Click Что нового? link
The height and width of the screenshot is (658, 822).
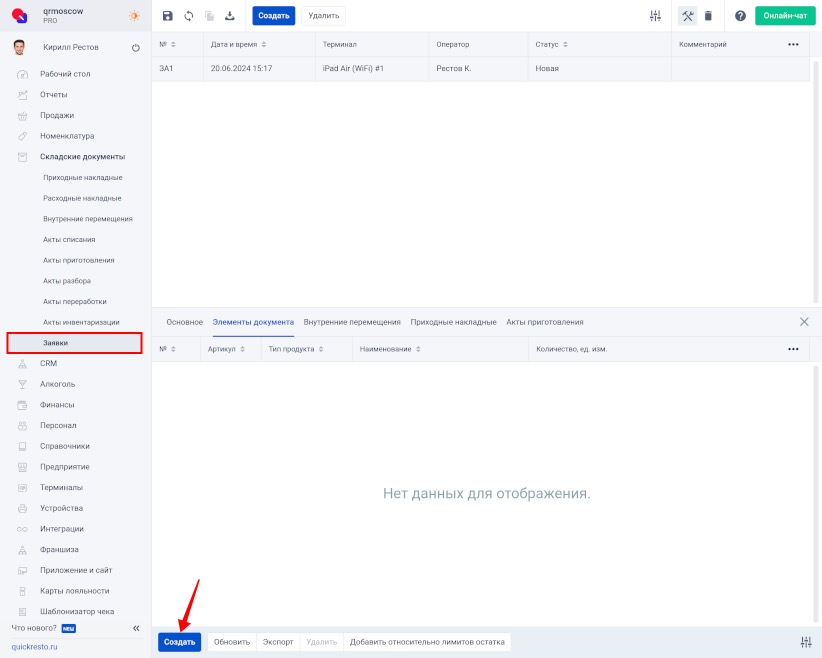click(x=34, y=628)
